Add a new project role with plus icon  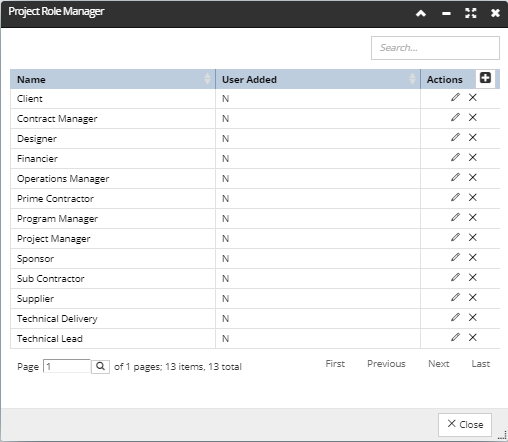pos(485,78)
